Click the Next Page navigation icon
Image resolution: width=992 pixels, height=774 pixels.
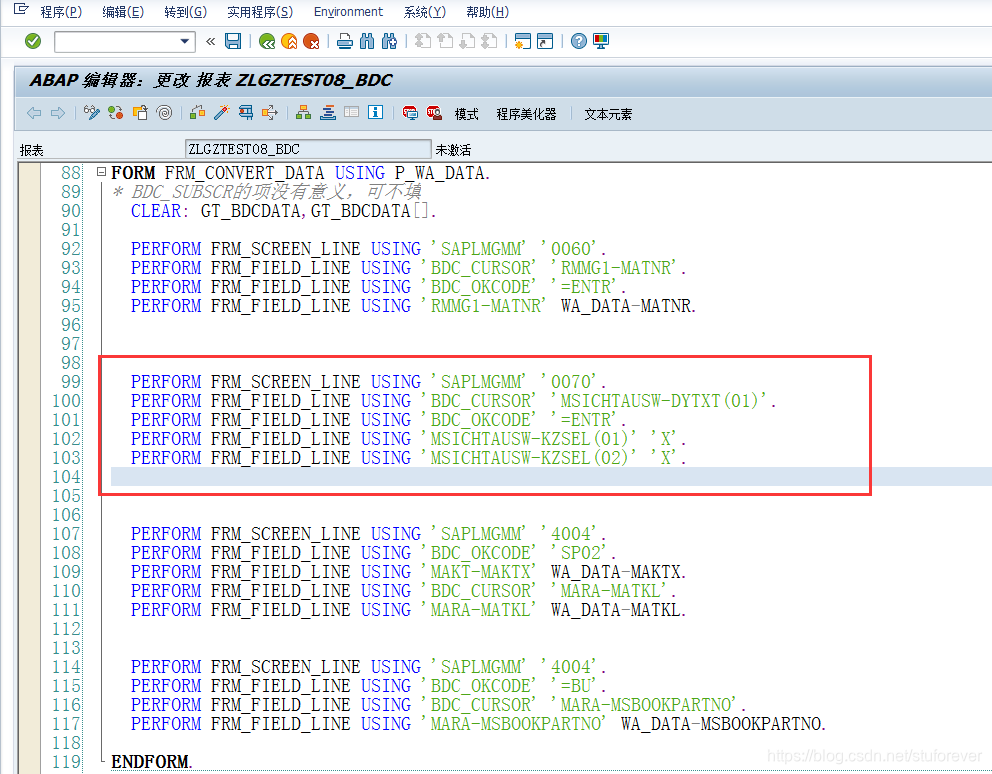point(468,42)
